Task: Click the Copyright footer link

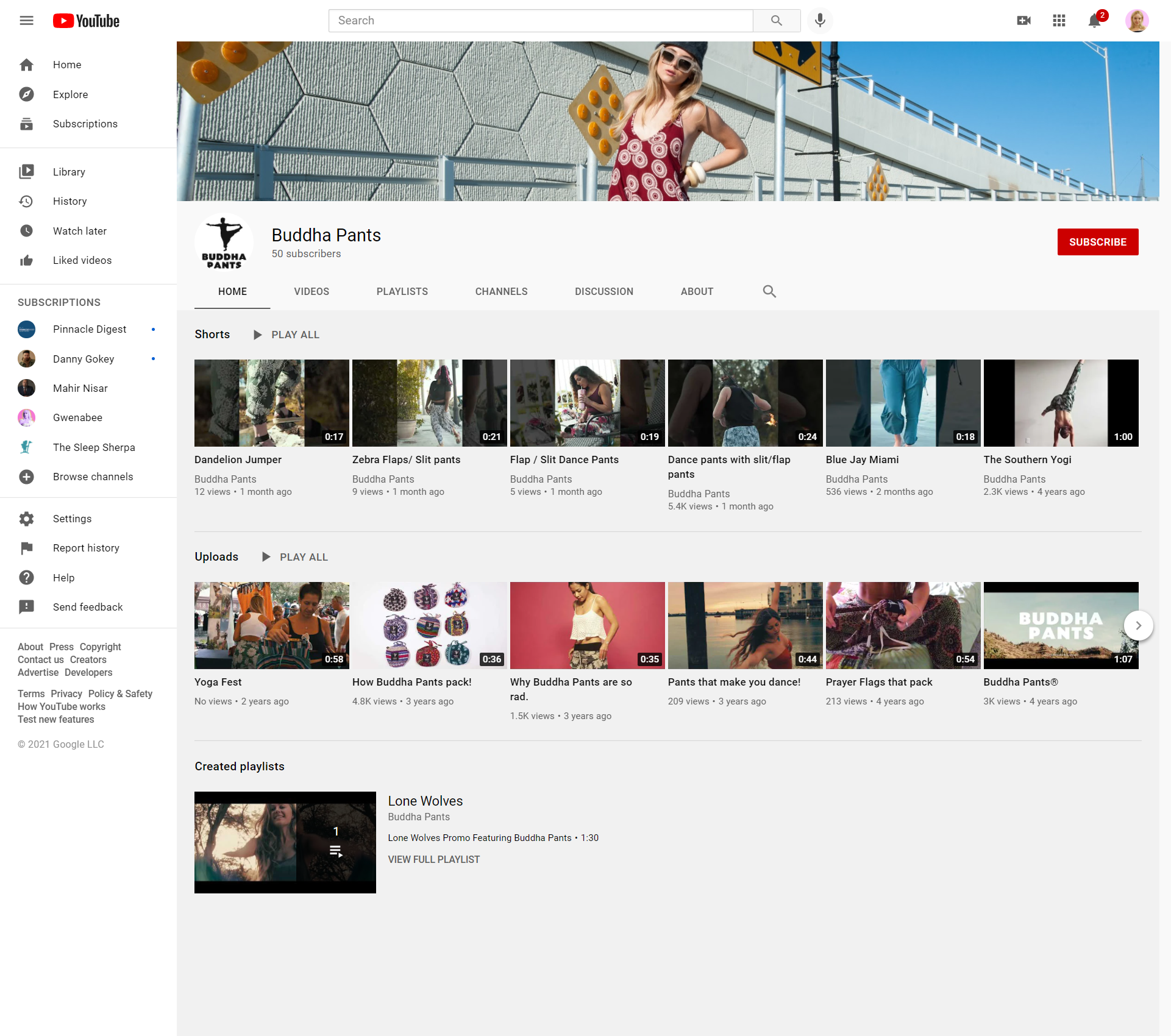Action: tap(100, 647)
